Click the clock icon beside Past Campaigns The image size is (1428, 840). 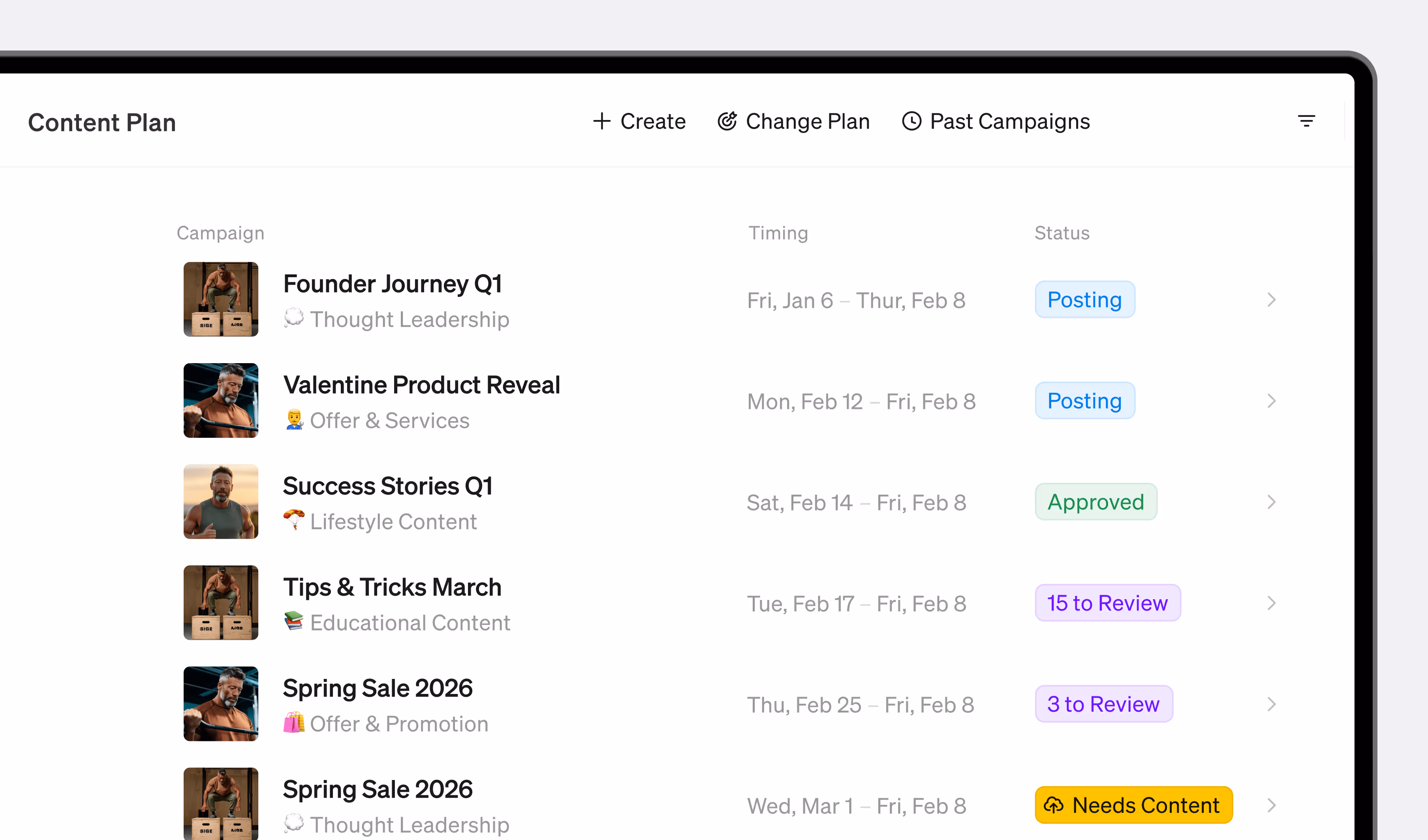pos(911,121)
